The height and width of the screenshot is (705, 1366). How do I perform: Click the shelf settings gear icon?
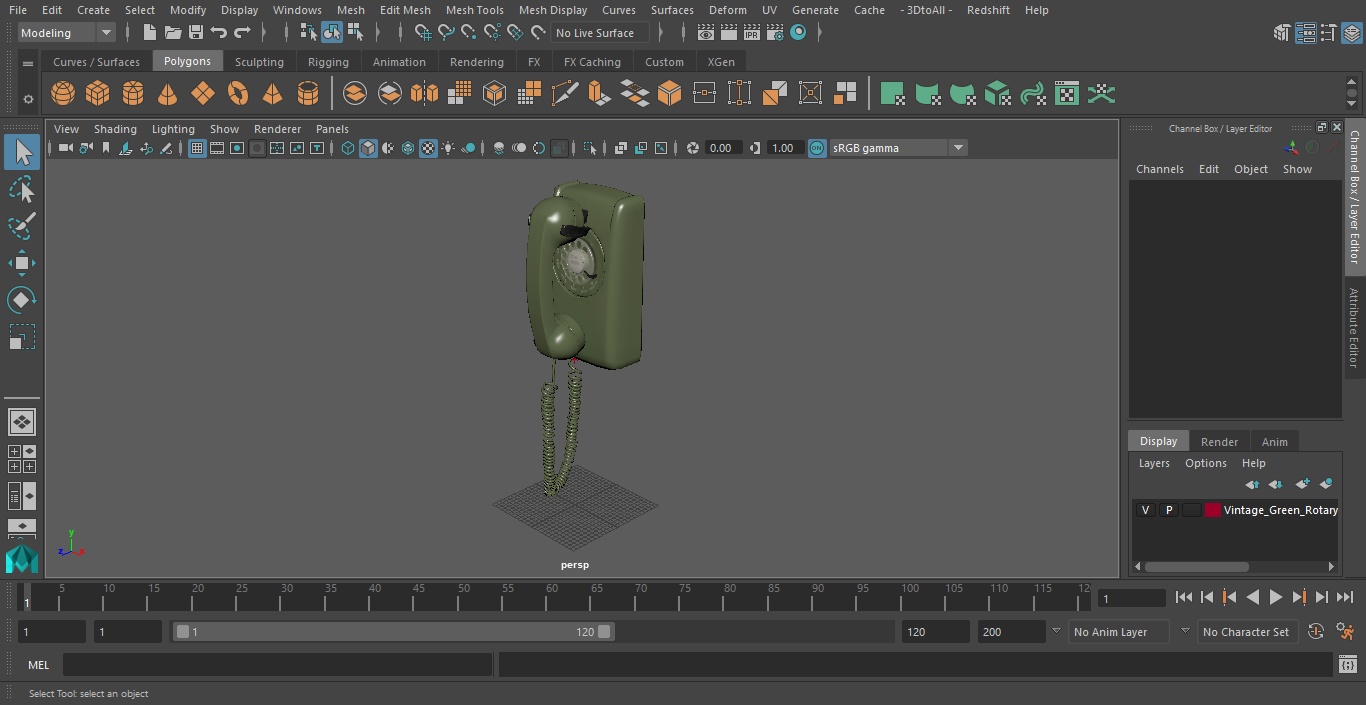(x=28, y=99)
